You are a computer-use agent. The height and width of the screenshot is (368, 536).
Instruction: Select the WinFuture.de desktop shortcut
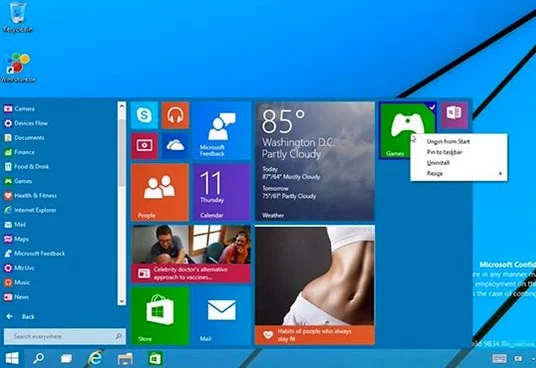click(18, 68)
